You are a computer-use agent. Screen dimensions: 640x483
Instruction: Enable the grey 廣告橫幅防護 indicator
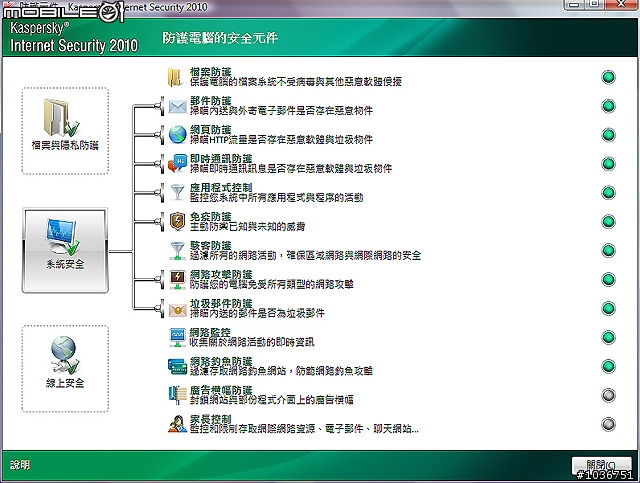click(608, 395)
